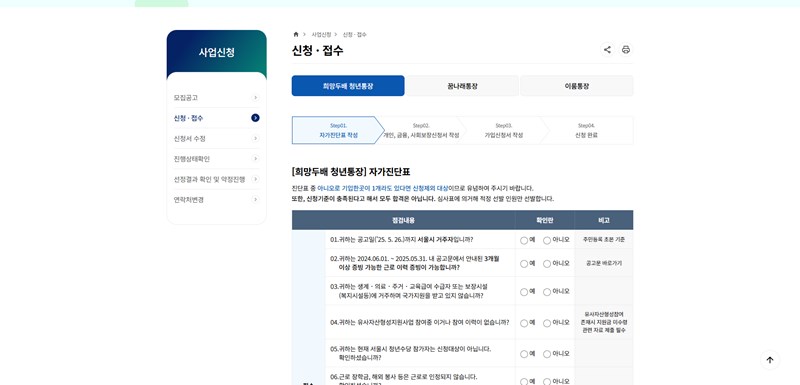The height and width of the screenshot is (385, 800).
Task: Click heading [희망두배 청년통장] 자가진단표
Action: (351, 172)
